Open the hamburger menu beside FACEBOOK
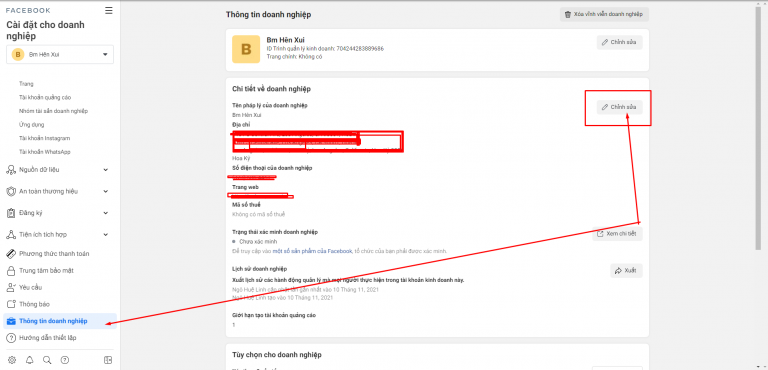 (x=109, y=10)
